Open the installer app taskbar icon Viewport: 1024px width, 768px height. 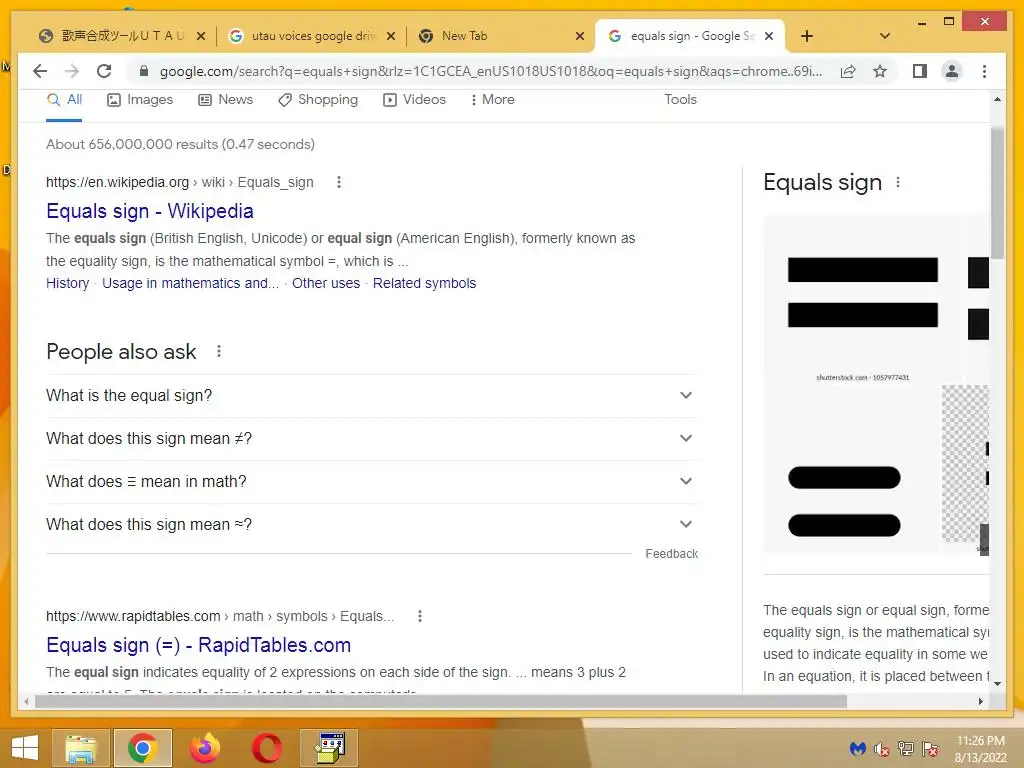[330, 748]
